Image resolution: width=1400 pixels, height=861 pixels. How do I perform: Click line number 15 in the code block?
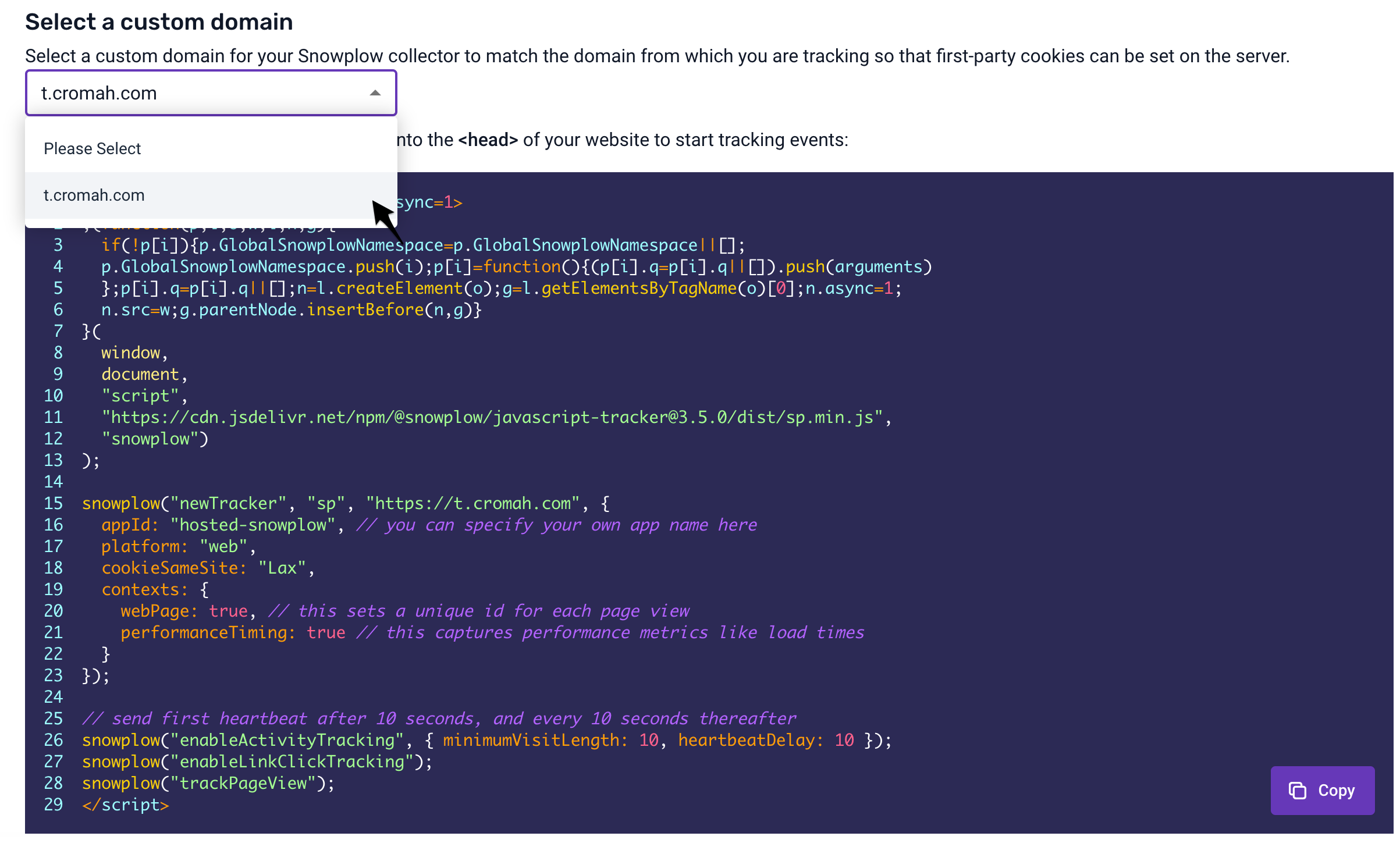(x=53, y=503)
